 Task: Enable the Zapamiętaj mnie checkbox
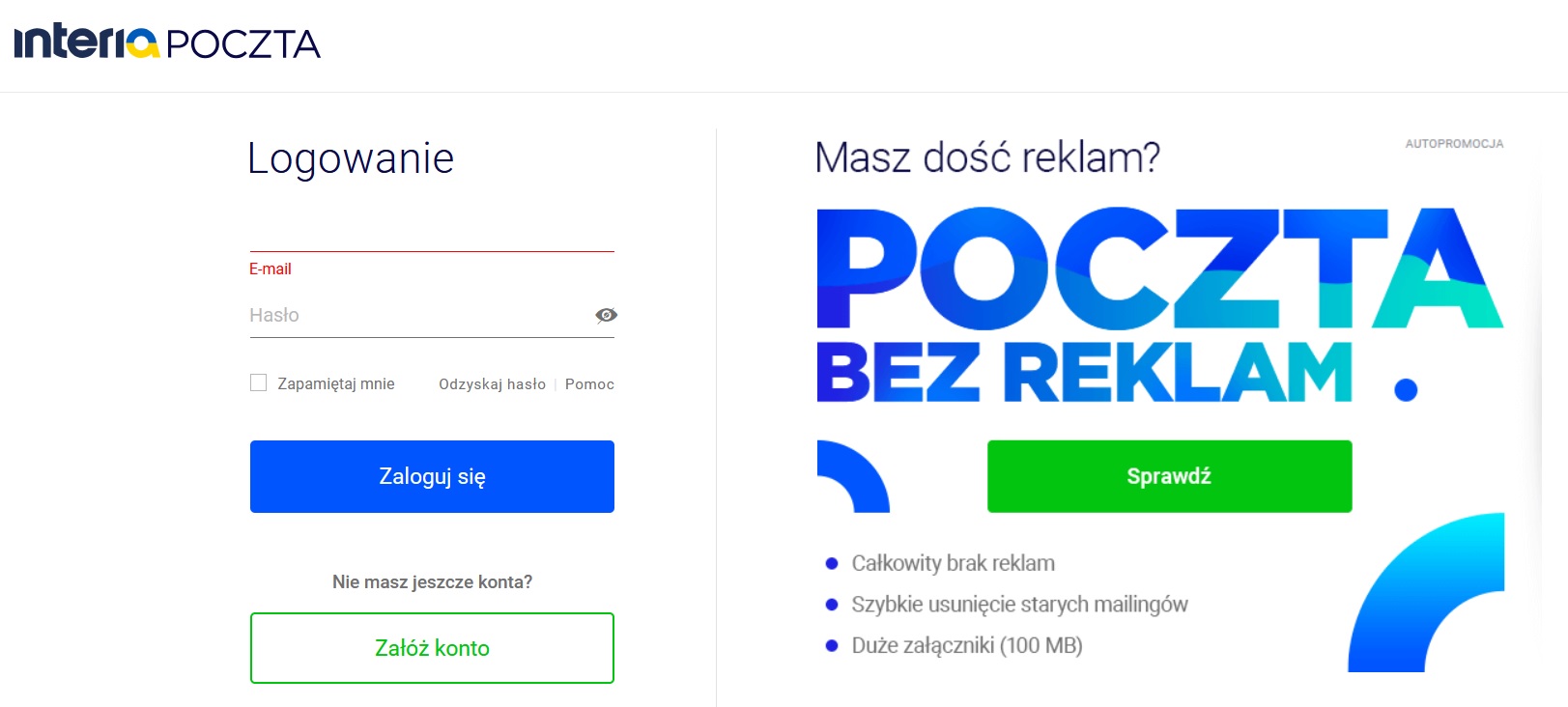click(x=259, y=382)
